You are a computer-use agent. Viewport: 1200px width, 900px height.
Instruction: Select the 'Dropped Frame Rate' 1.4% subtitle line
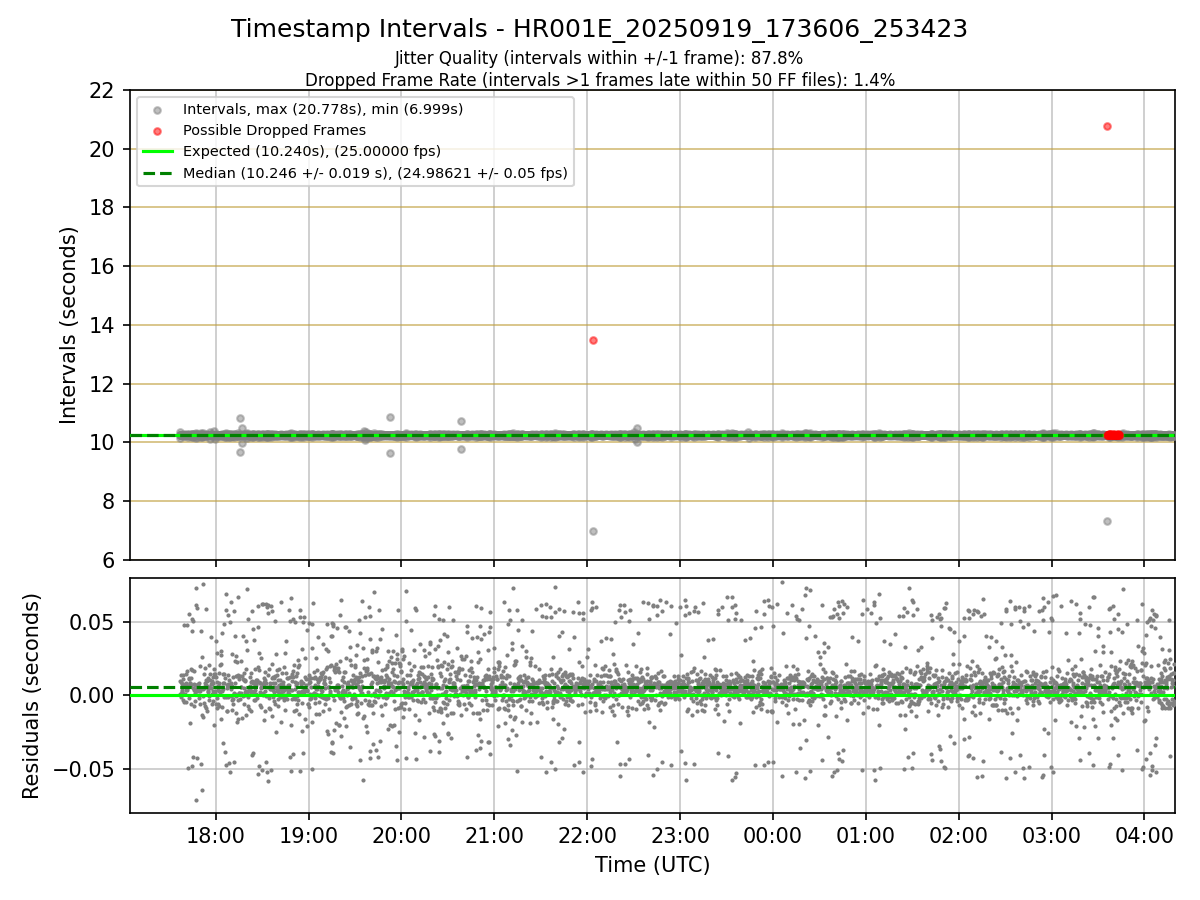coord(599,79)
